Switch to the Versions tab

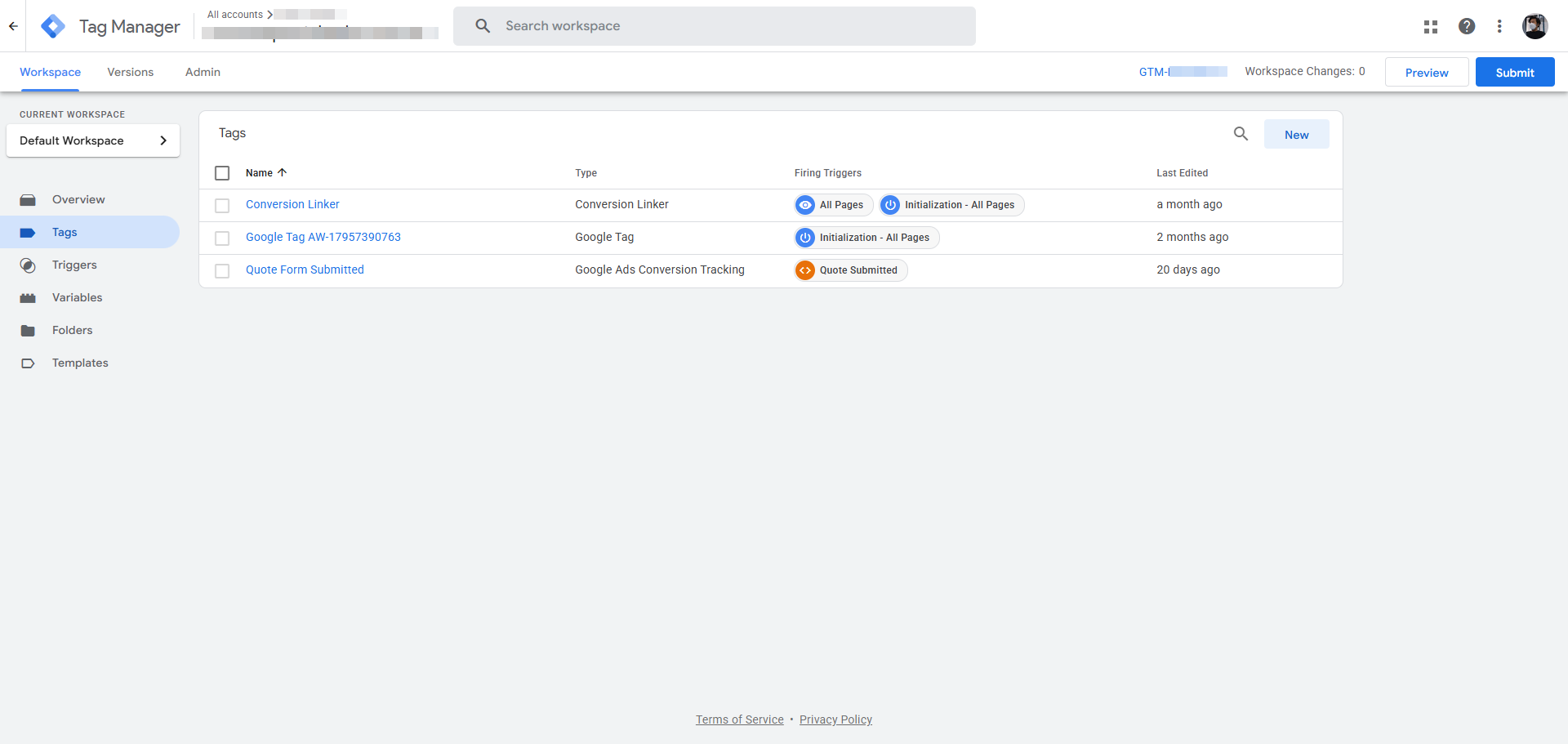coord(130,72)
